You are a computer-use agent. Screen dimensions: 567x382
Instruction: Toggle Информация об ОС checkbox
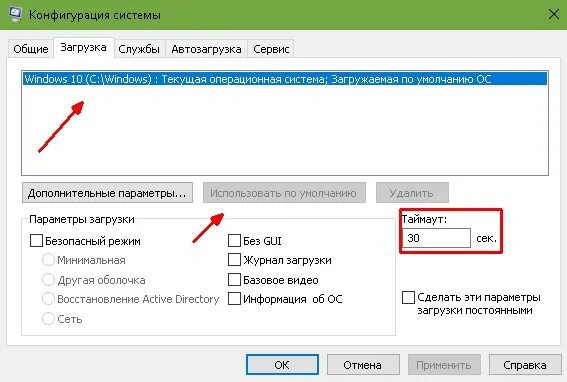click(234, 299)
